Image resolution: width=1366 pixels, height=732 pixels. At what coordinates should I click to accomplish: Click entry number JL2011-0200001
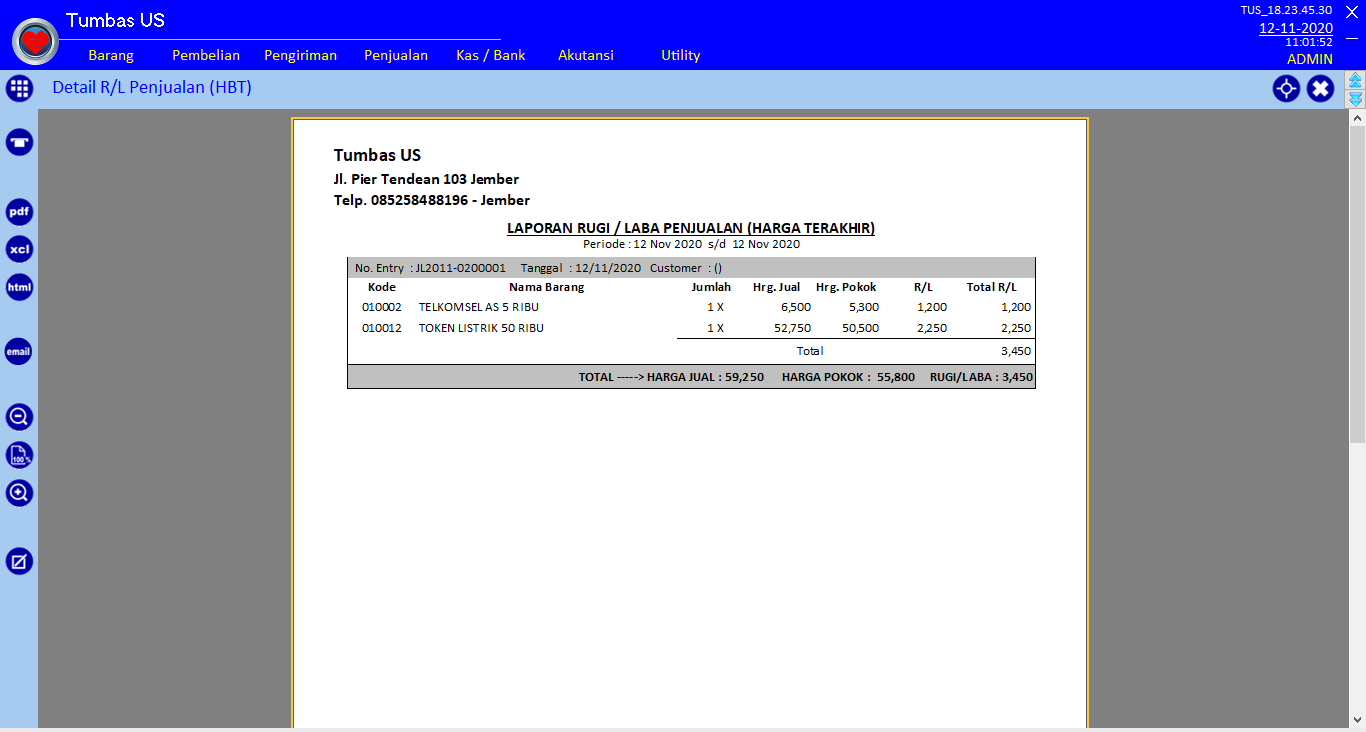click(x=461, y=268)
